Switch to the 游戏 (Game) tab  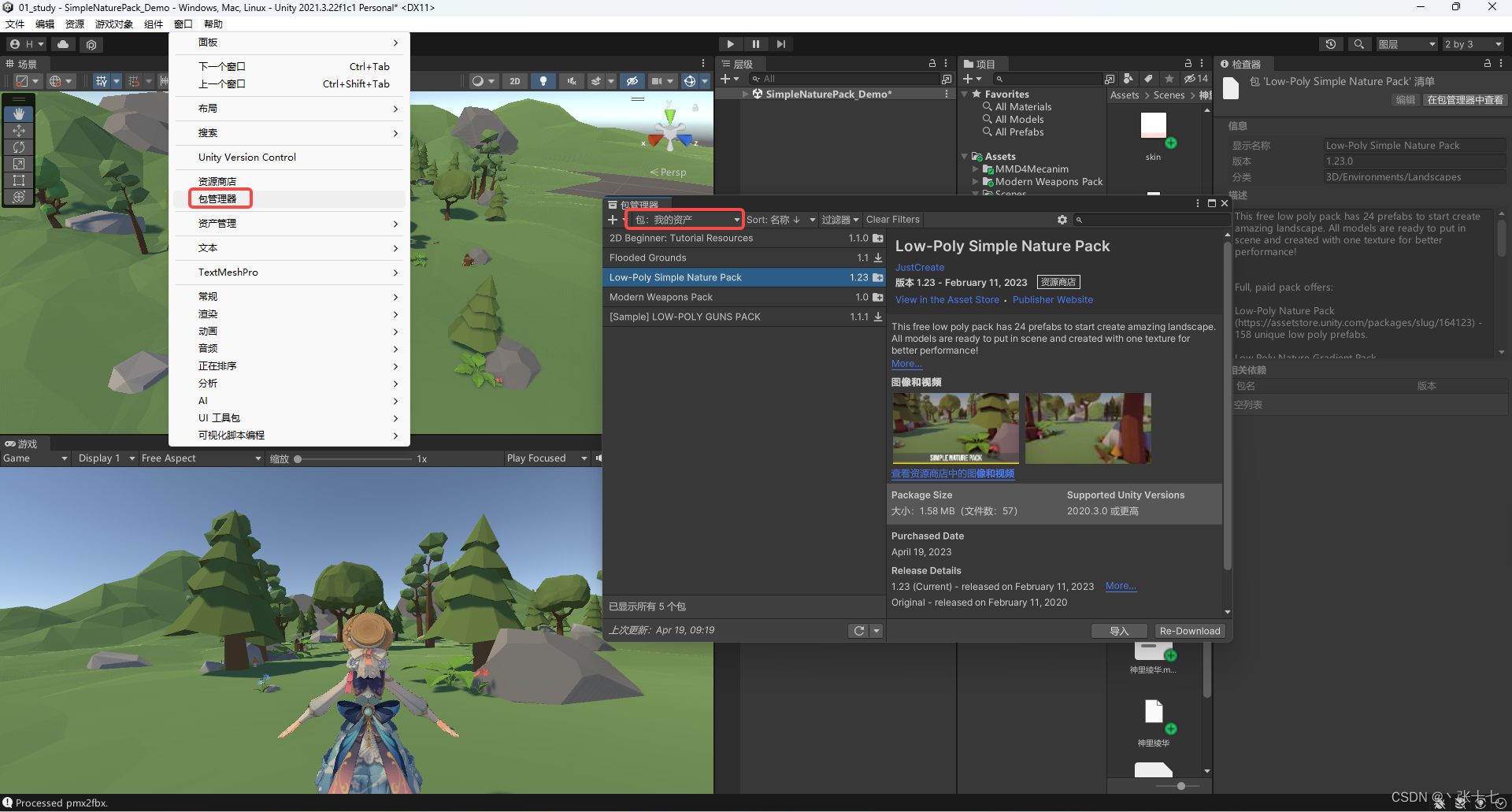pos(24,443)
